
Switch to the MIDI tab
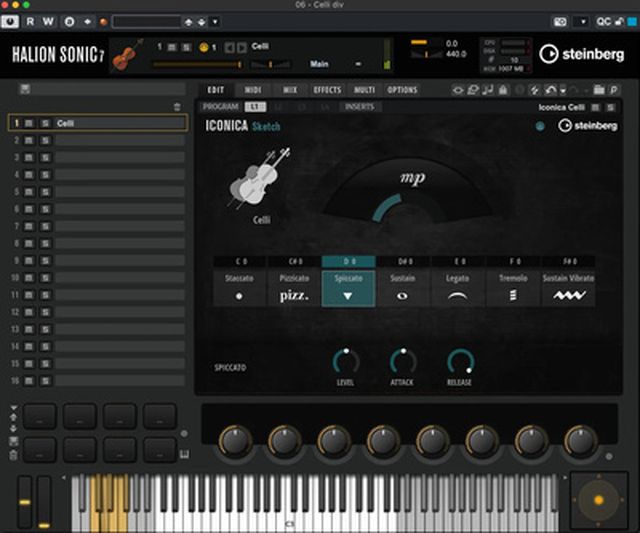tap(253, 90)
